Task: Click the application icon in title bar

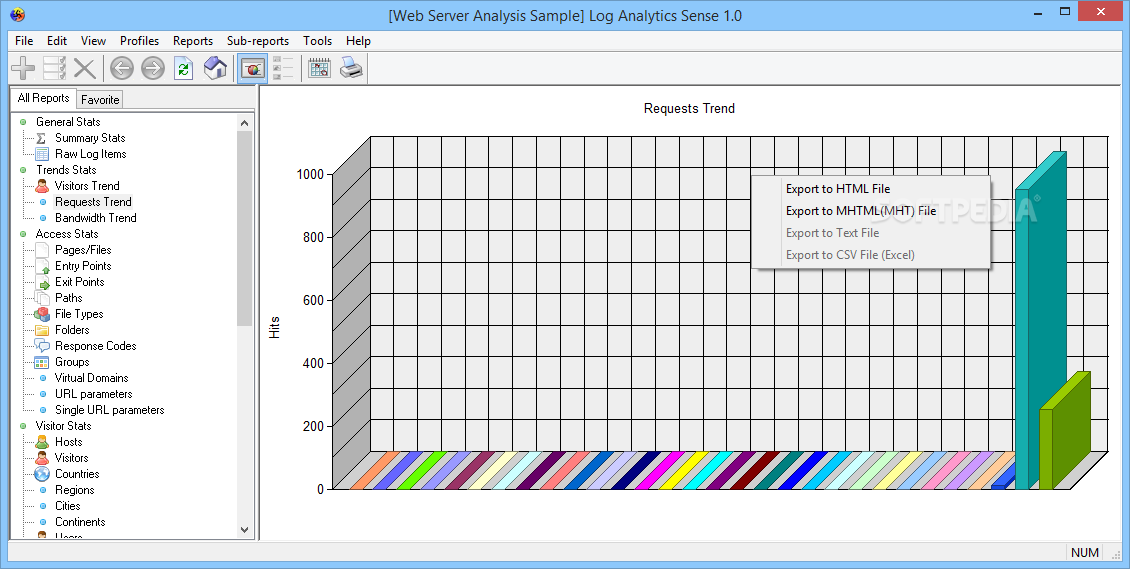Action: click(x=17, y=14)
